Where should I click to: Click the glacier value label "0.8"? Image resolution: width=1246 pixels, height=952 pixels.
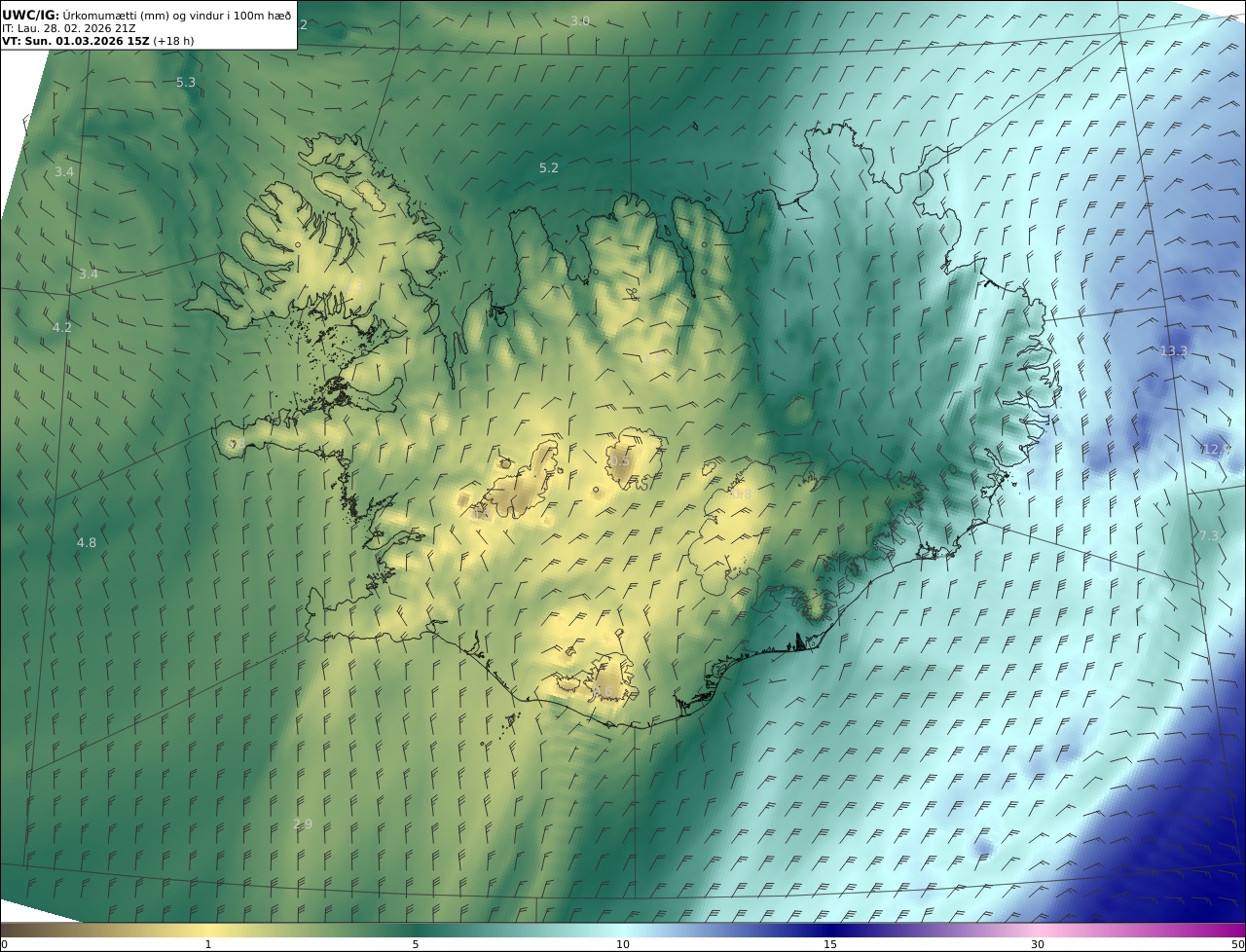(741, 494)
